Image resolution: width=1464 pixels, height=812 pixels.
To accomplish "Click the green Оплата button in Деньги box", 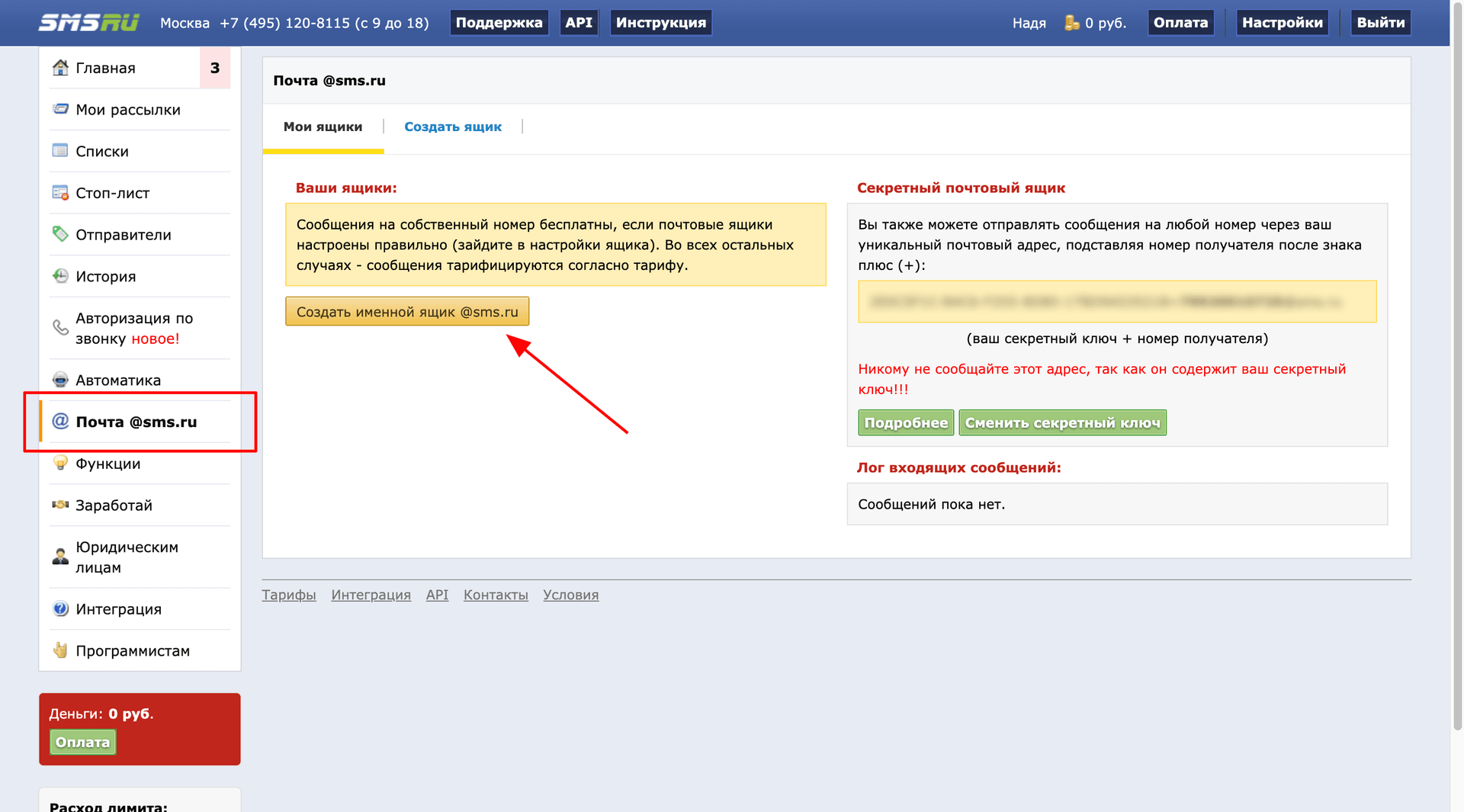I will pyautogui.click(x=82, y=742).
